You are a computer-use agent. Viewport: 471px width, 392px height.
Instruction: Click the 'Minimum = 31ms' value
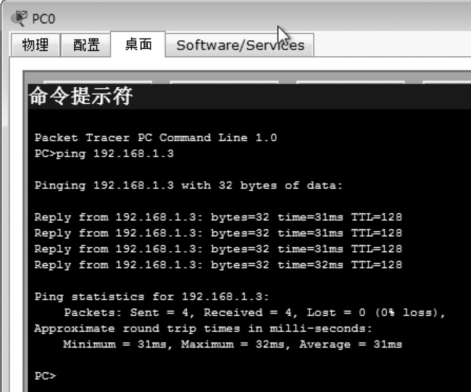(x=115, y=344)
